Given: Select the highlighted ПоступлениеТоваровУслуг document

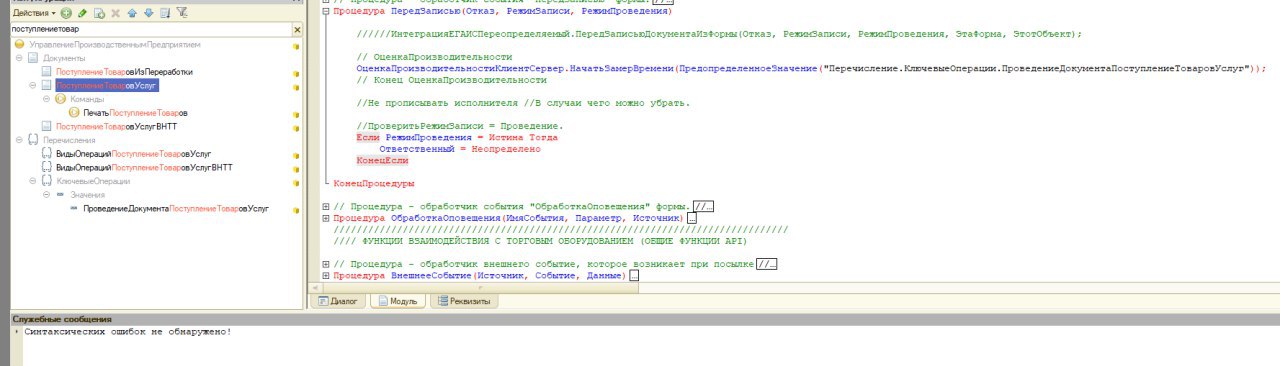Looking at the screenshot, I should point(107,87).
